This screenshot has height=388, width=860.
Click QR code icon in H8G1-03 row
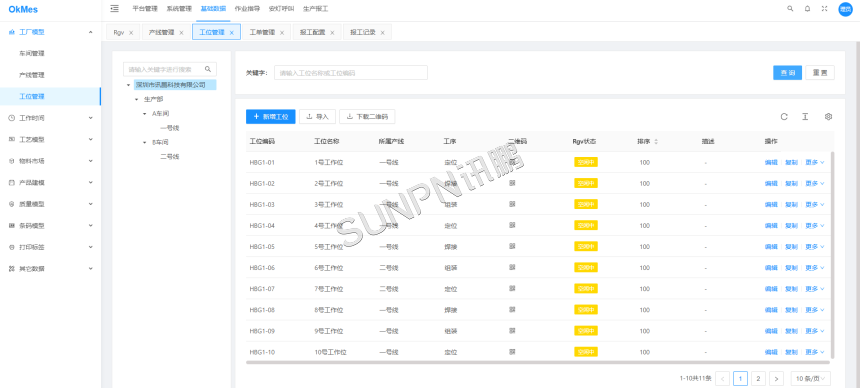point(512,204)
